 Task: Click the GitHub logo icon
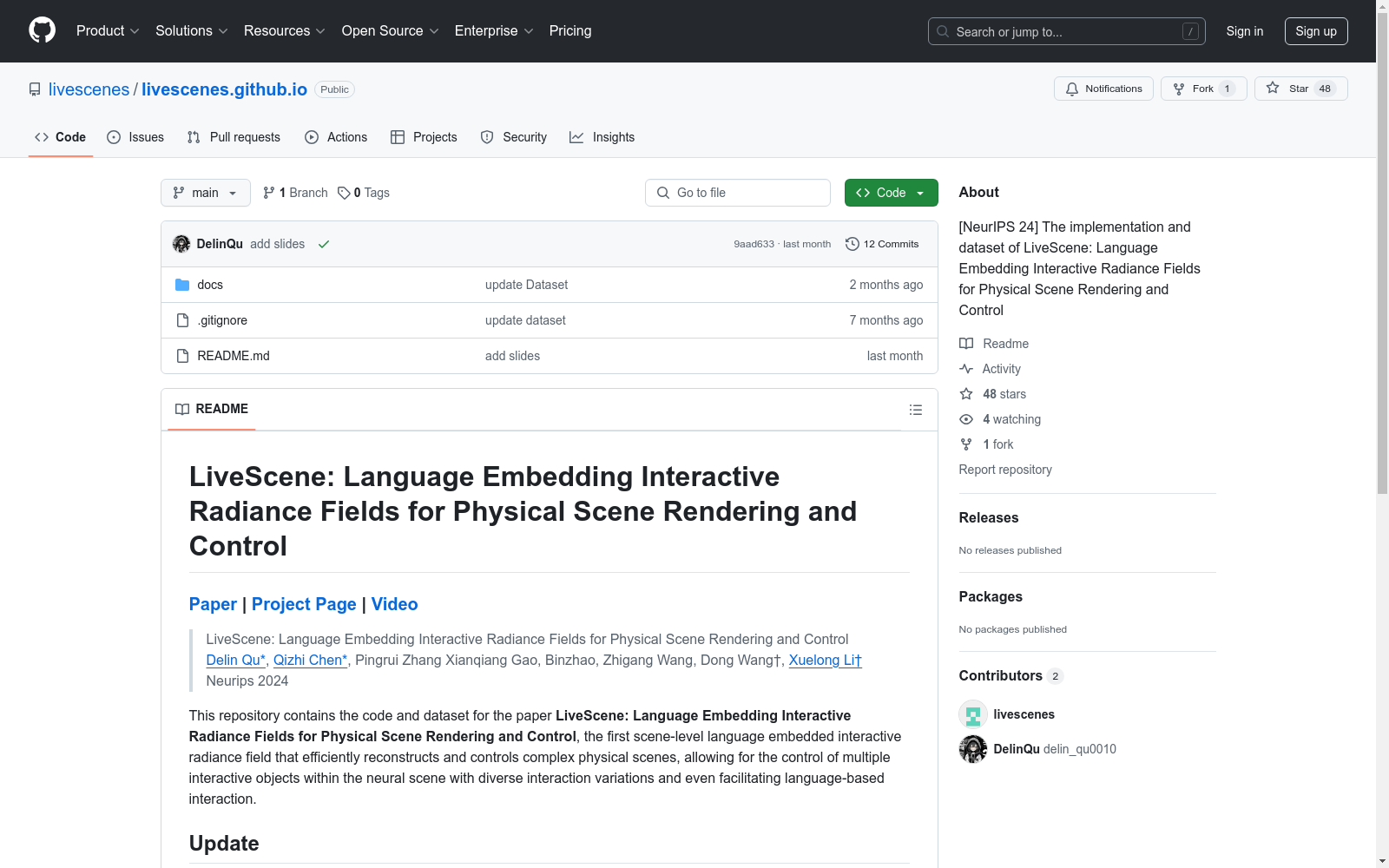(x=42, y=30)
